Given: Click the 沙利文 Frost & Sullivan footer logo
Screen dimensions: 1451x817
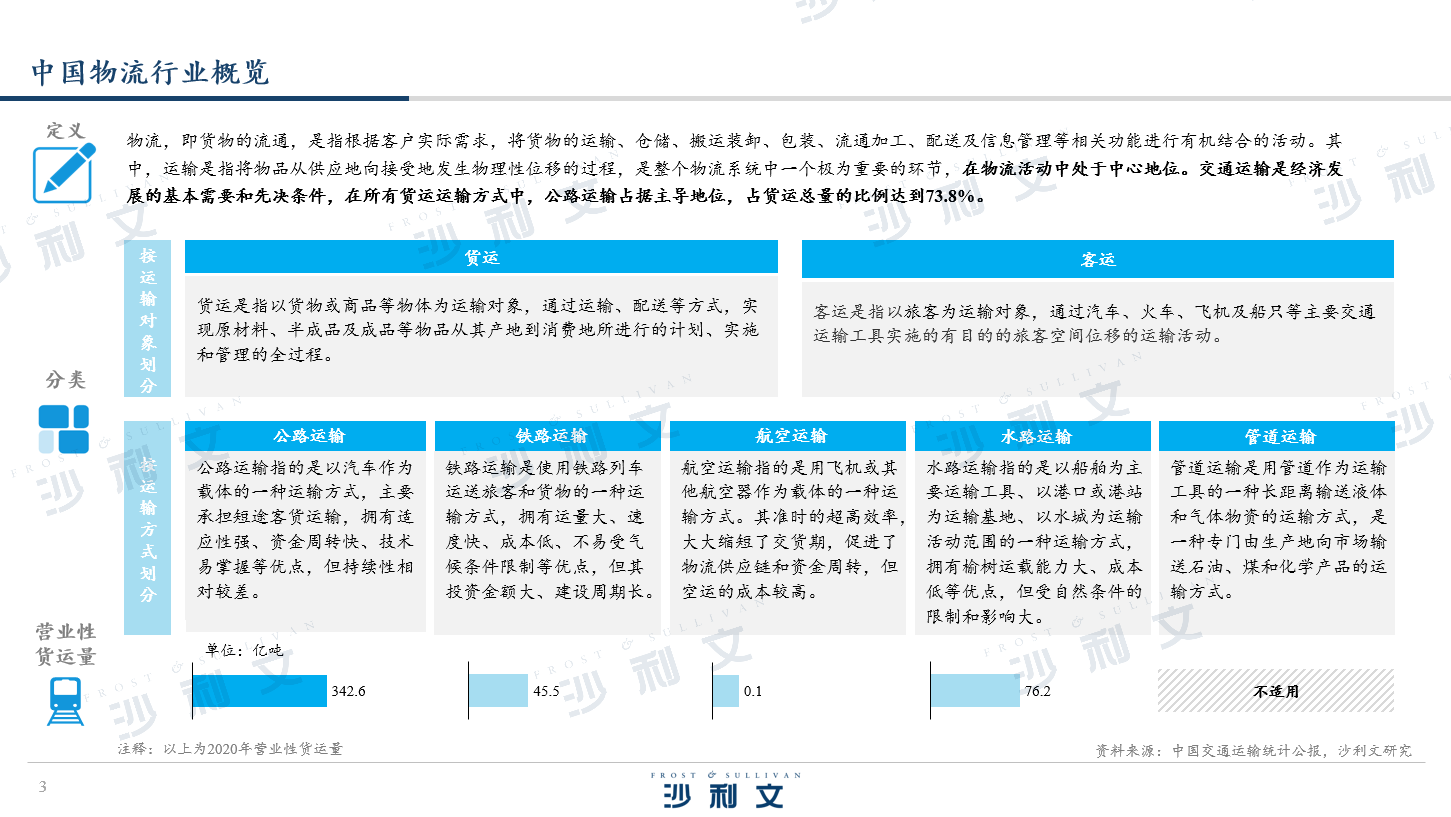Looking at the screenshot, I should (x=725, y=789).
